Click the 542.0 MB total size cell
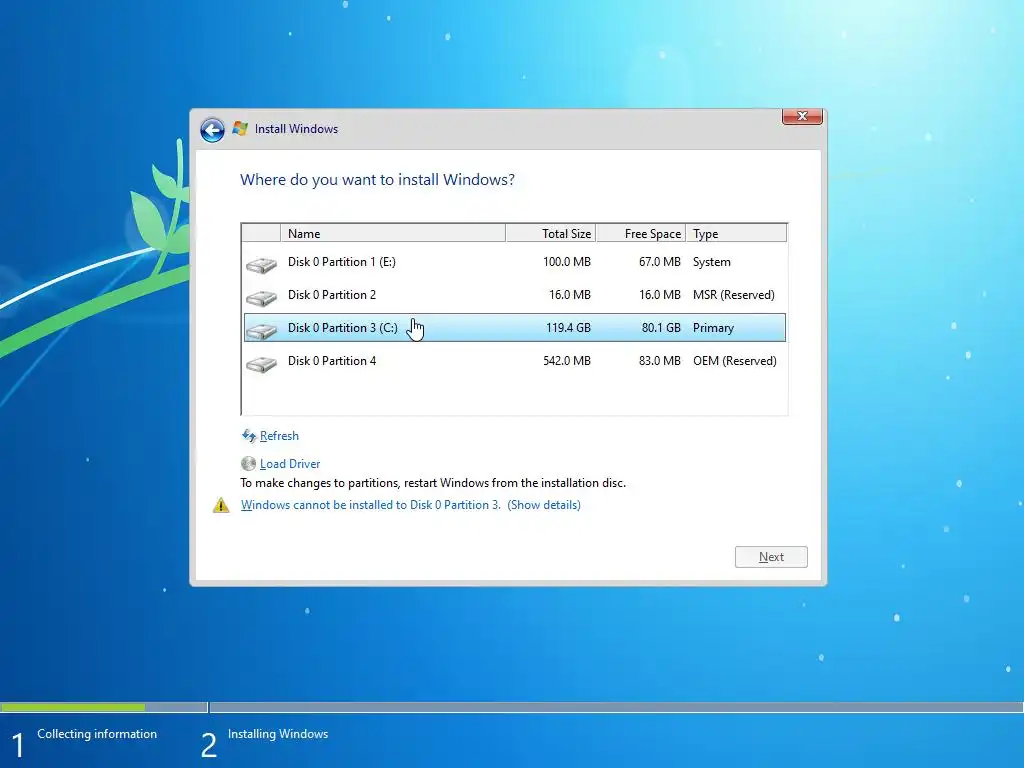 (567, 360)
